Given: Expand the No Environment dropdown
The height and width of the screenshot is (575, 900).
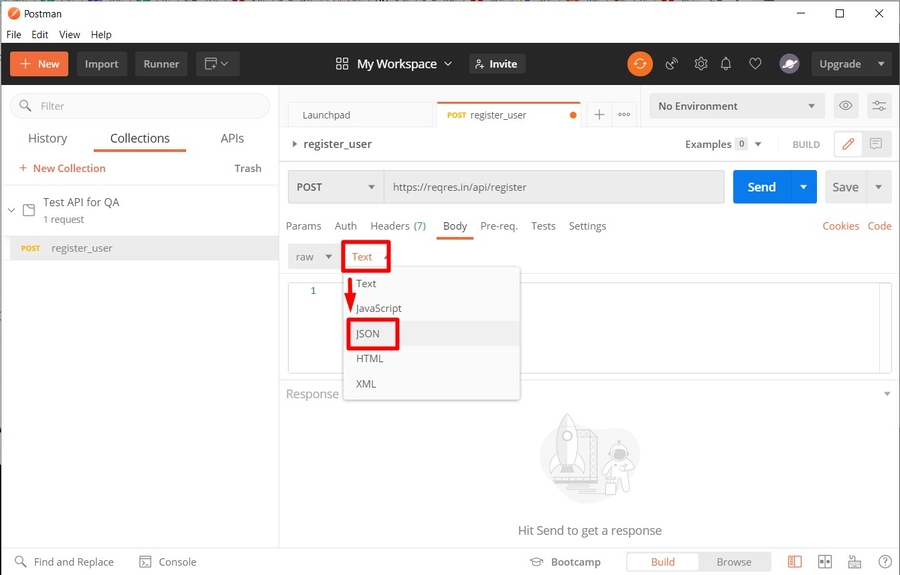Looking at the screenshot, I should (736, 106).
